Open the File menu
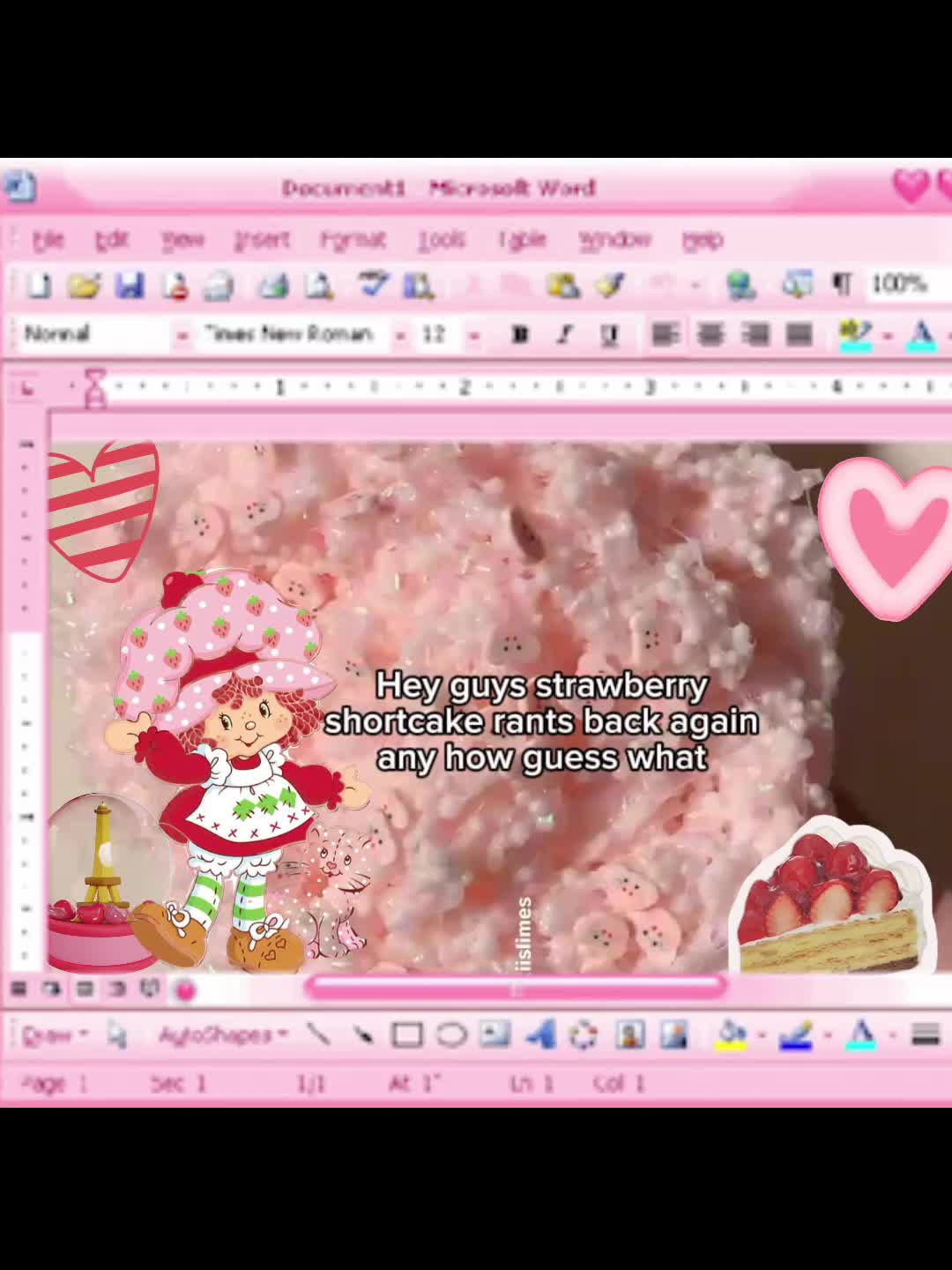Screen dimensions: 952x1270 [x=48, y=239]
